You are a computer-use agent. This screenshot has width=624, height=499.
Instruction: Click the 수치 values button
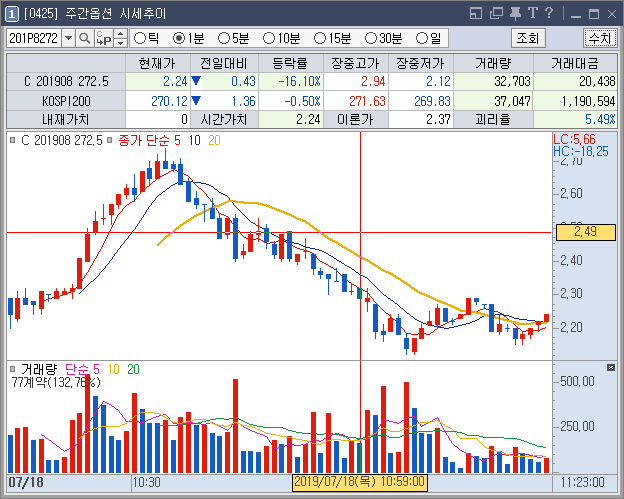point(600,38)
